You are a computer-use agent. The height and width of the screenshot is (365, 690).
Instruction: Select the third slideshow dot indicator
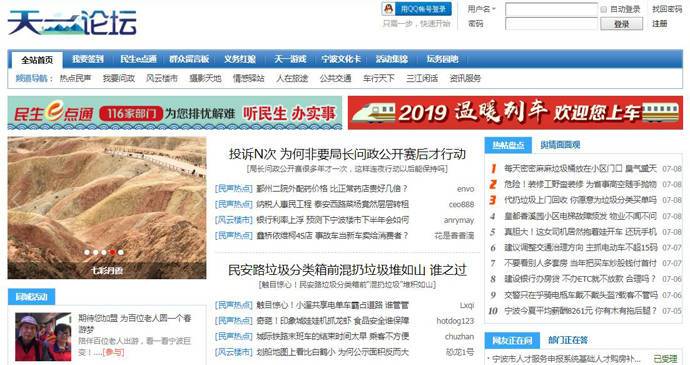104,252
